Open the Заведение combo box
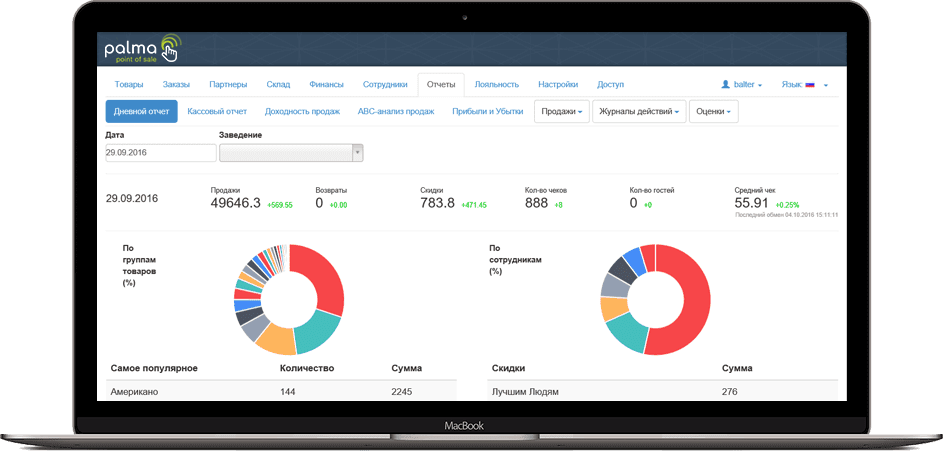Viewport: 943px width, 451px height. click(290, 153)
